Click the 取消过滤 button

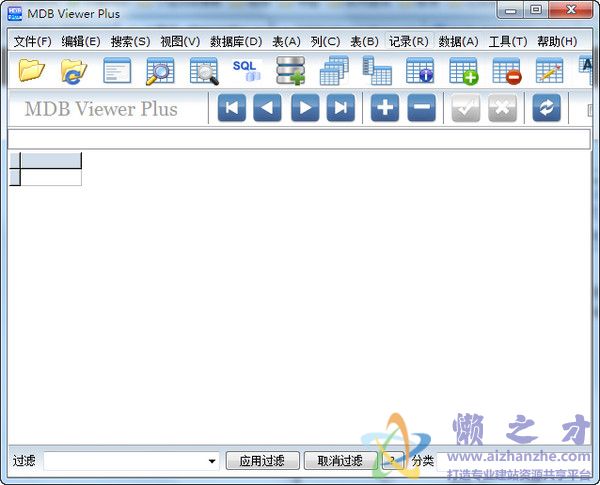point(341,461)
